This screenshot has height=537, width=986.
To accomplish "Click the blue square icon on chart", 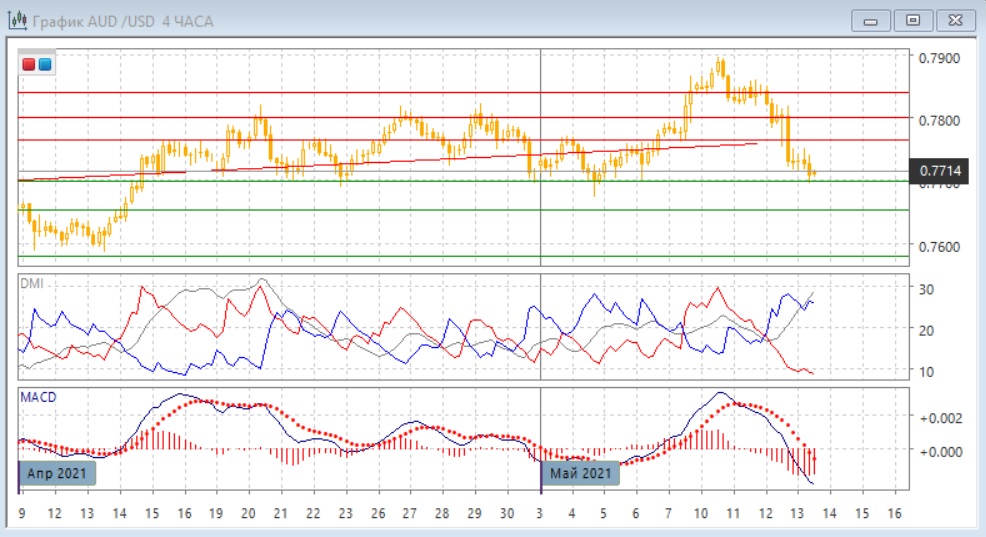I will (x=45, y=65).
